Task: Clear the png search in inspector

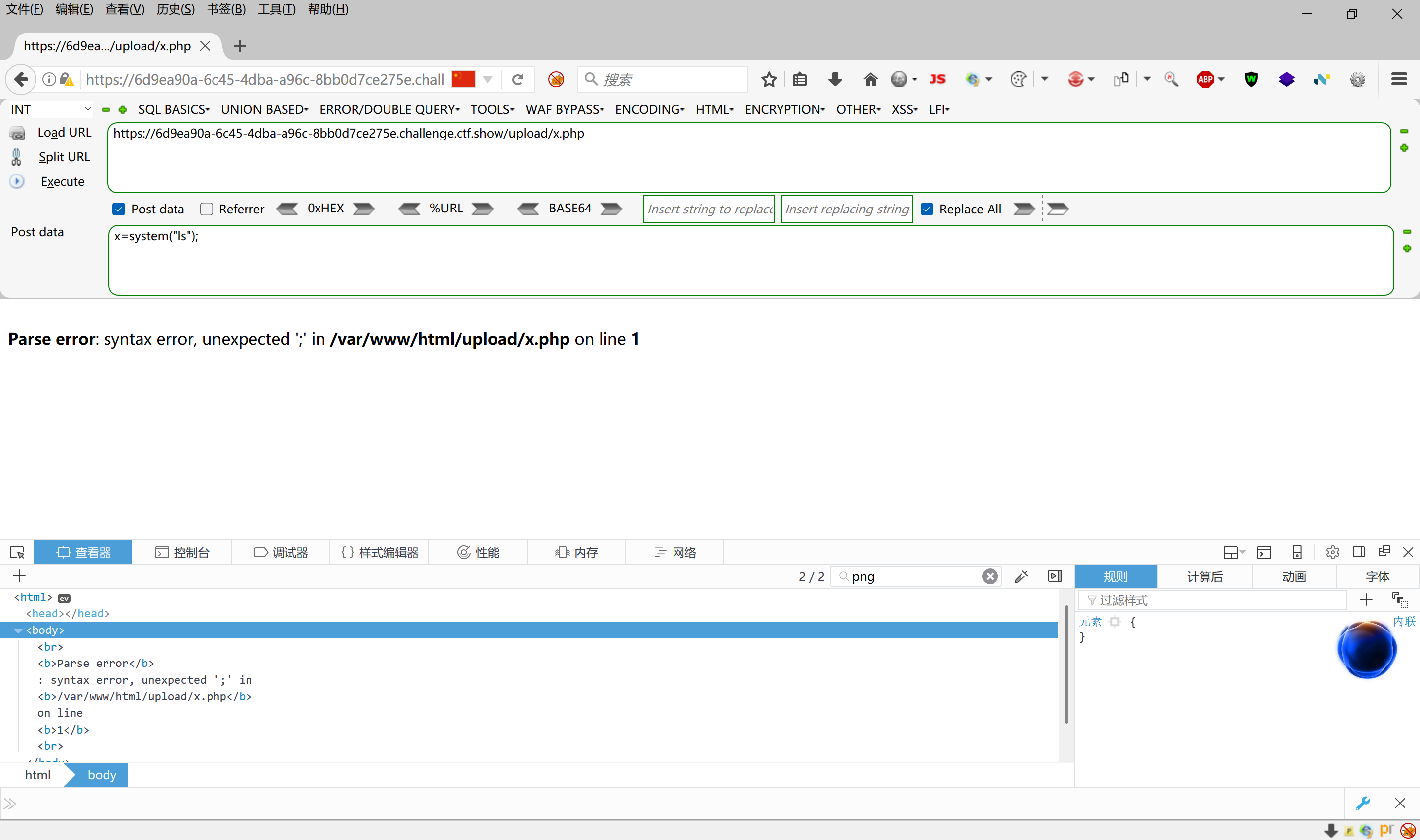Action: [x=989, y=576]
